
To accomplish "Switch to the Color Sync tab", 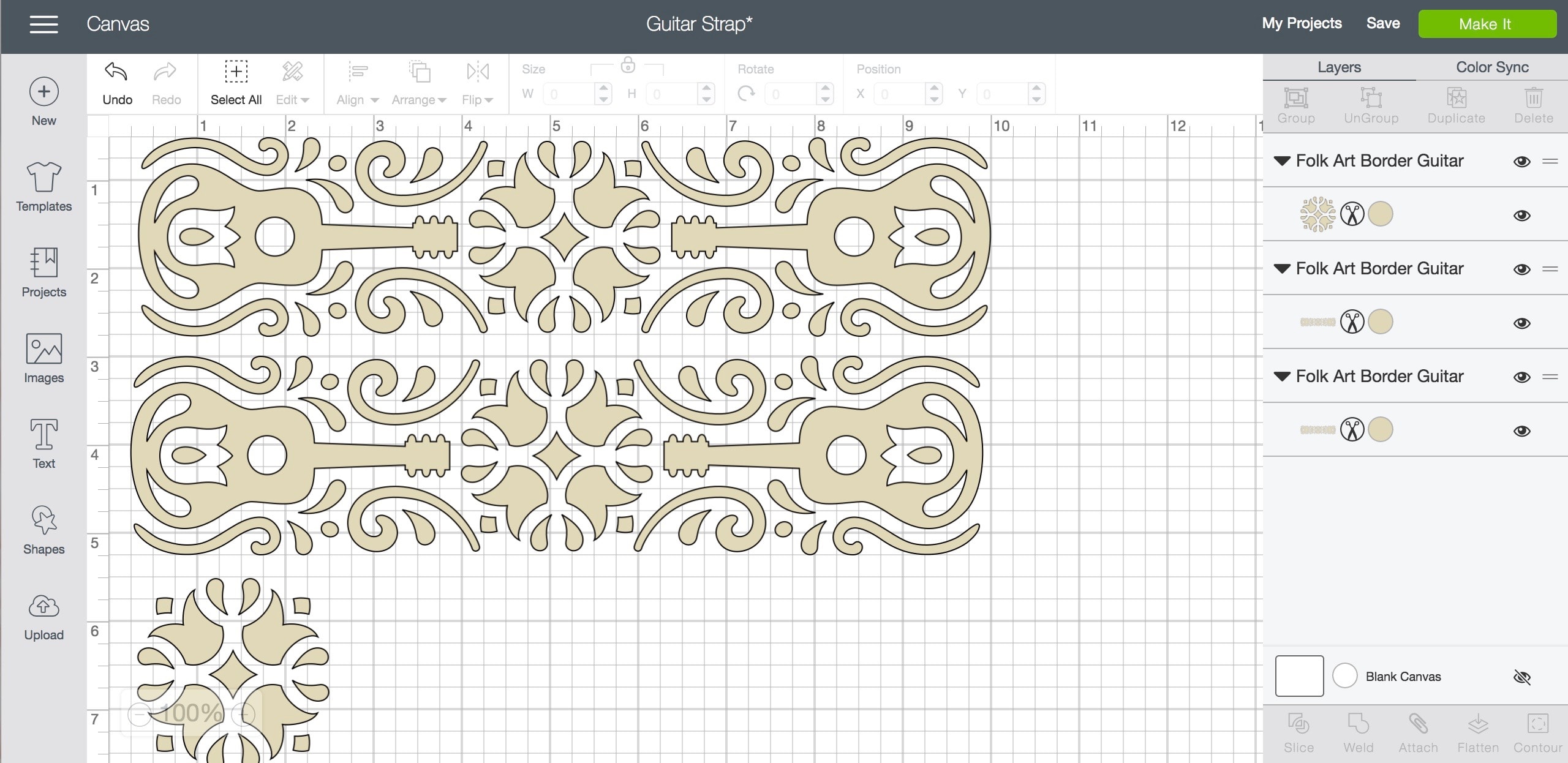I will pyautogui.click(x=1492, y=67).
